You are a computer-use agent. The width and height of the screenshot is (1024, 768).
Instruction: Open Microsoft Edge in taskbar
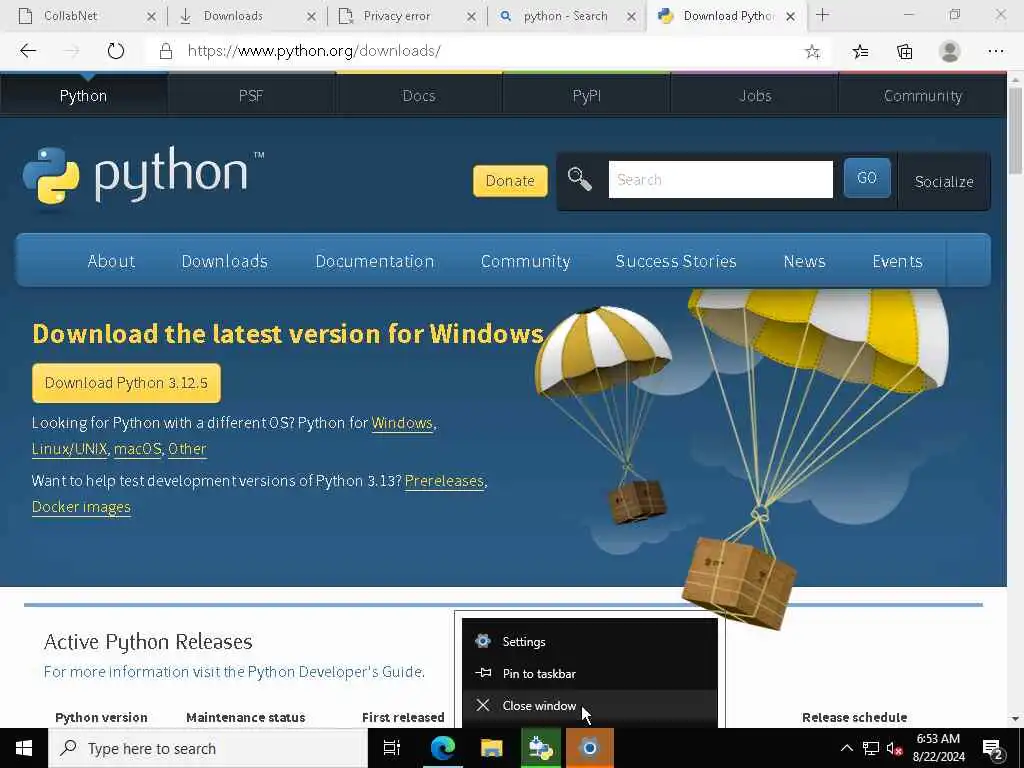(442, 748)
